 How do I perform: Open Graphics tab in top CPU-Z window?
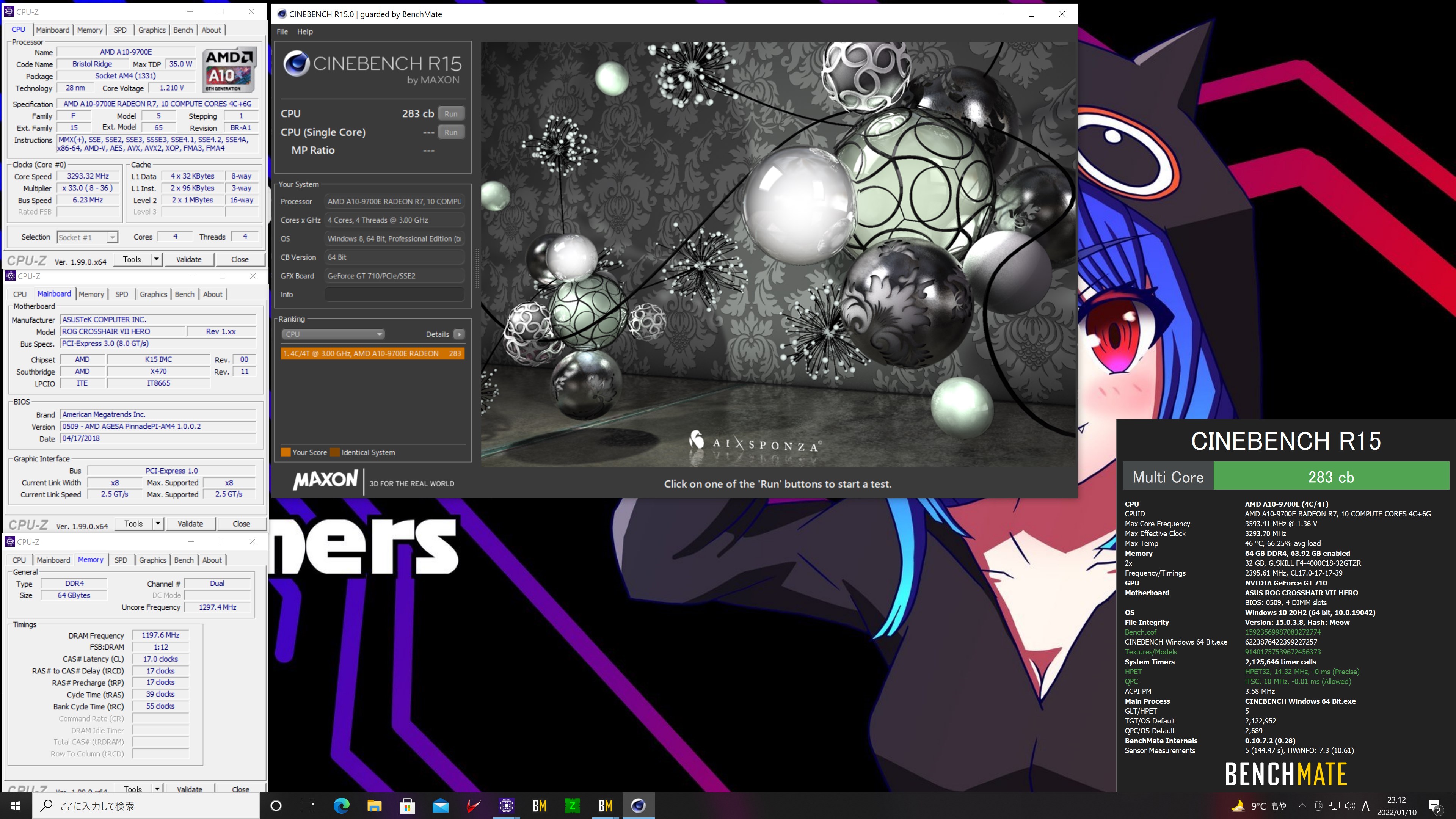(152, 30)
